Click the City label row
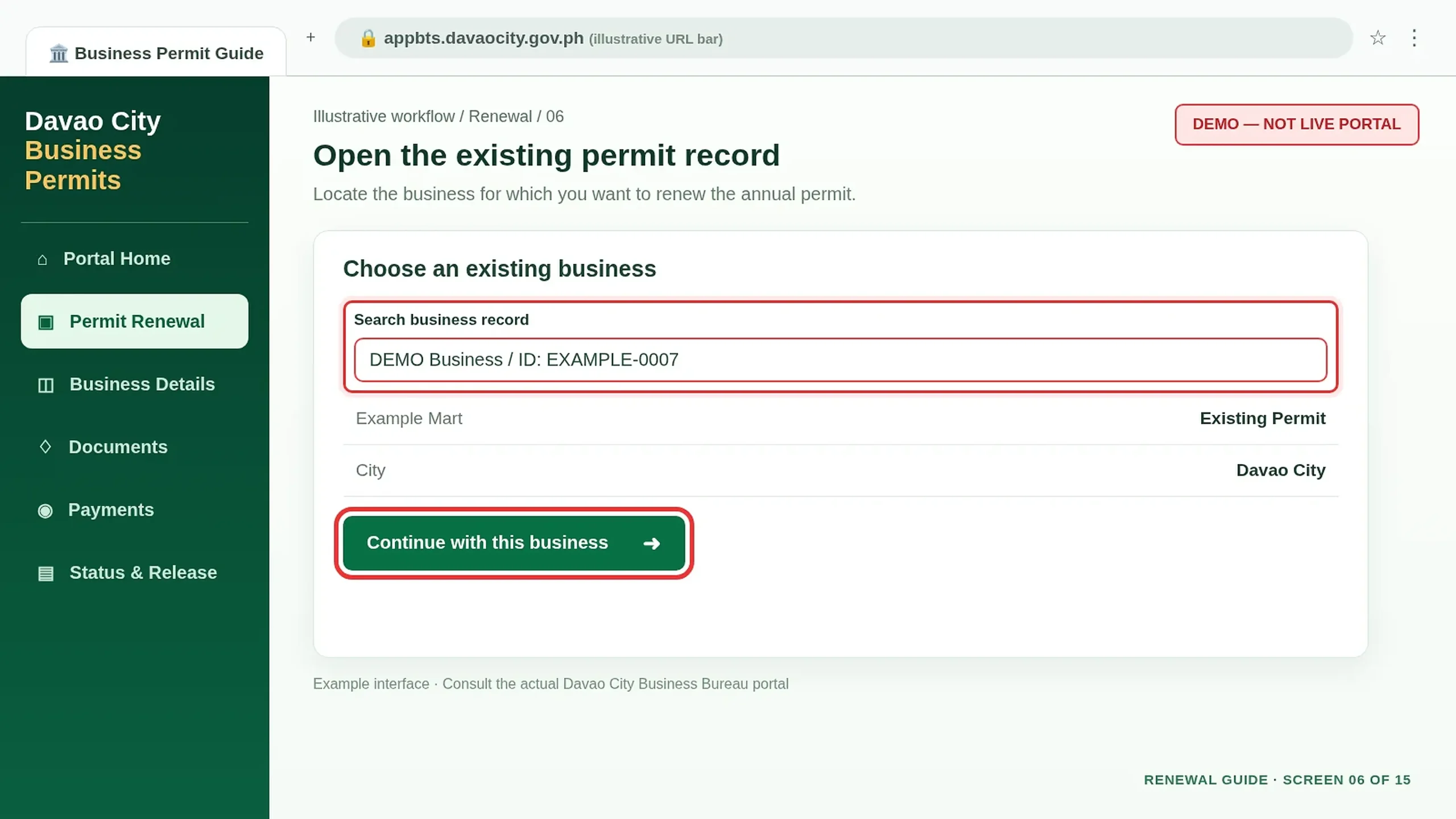 pyautogui.click(x=841, y=470)
